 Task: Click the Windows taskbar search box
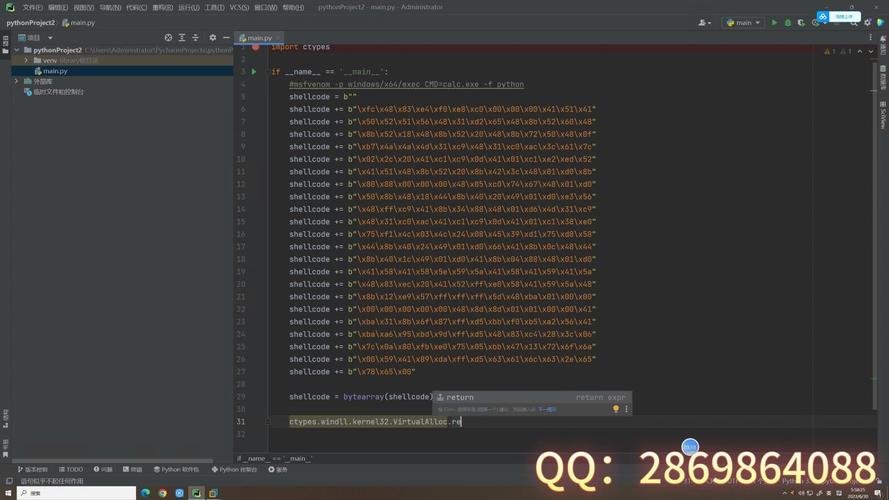point(76,493)
